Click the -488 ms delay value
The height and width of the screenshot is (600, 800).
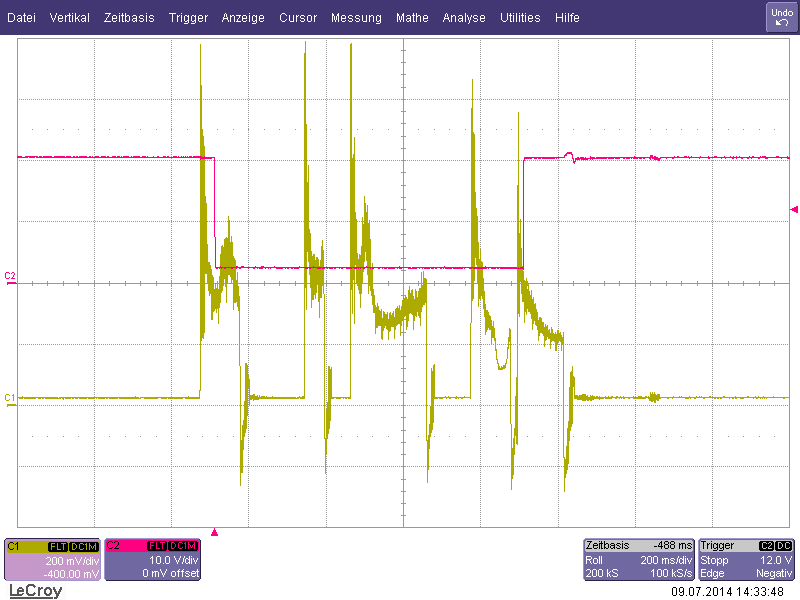click(x=673, y=545)
